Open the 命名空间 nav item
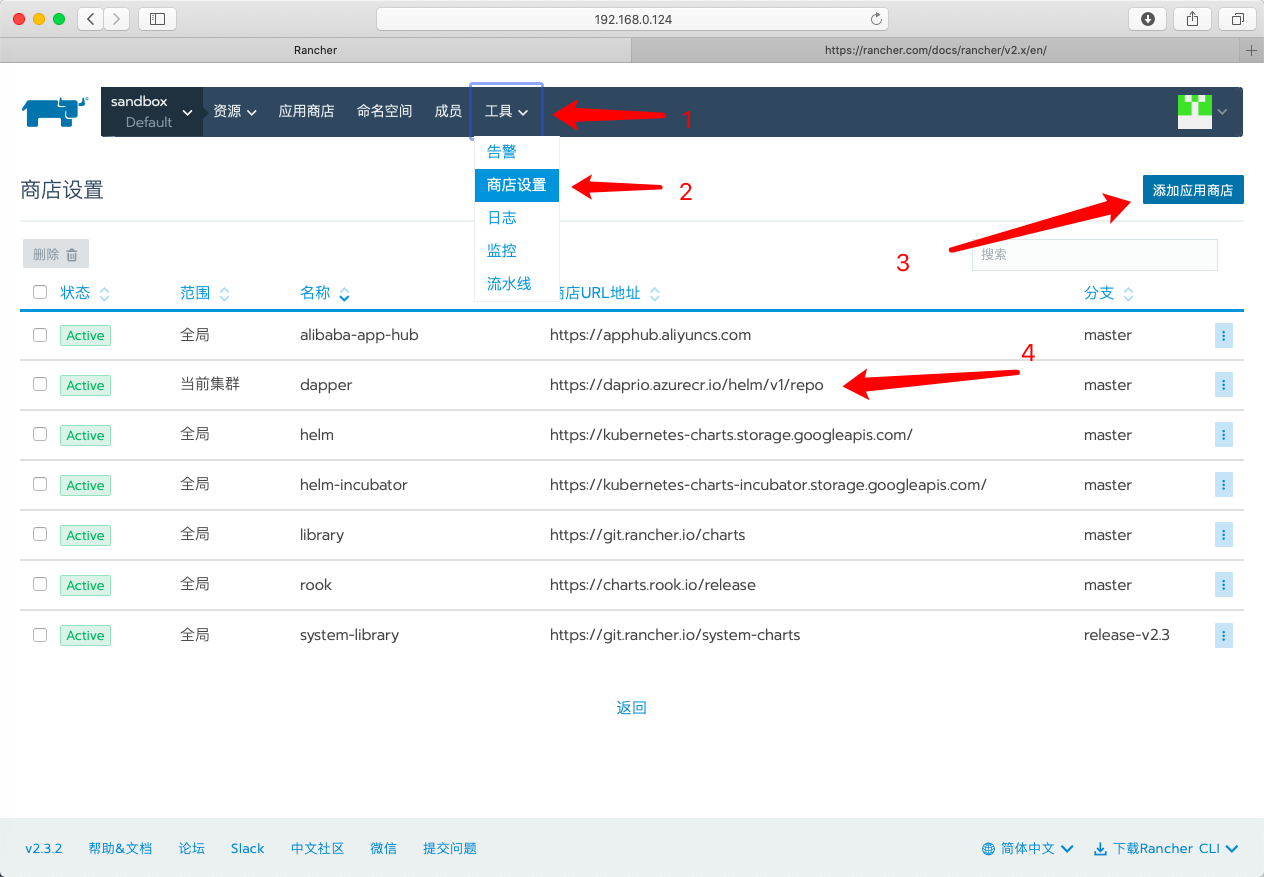This screenshot has height=877, width=1264. 385,112
